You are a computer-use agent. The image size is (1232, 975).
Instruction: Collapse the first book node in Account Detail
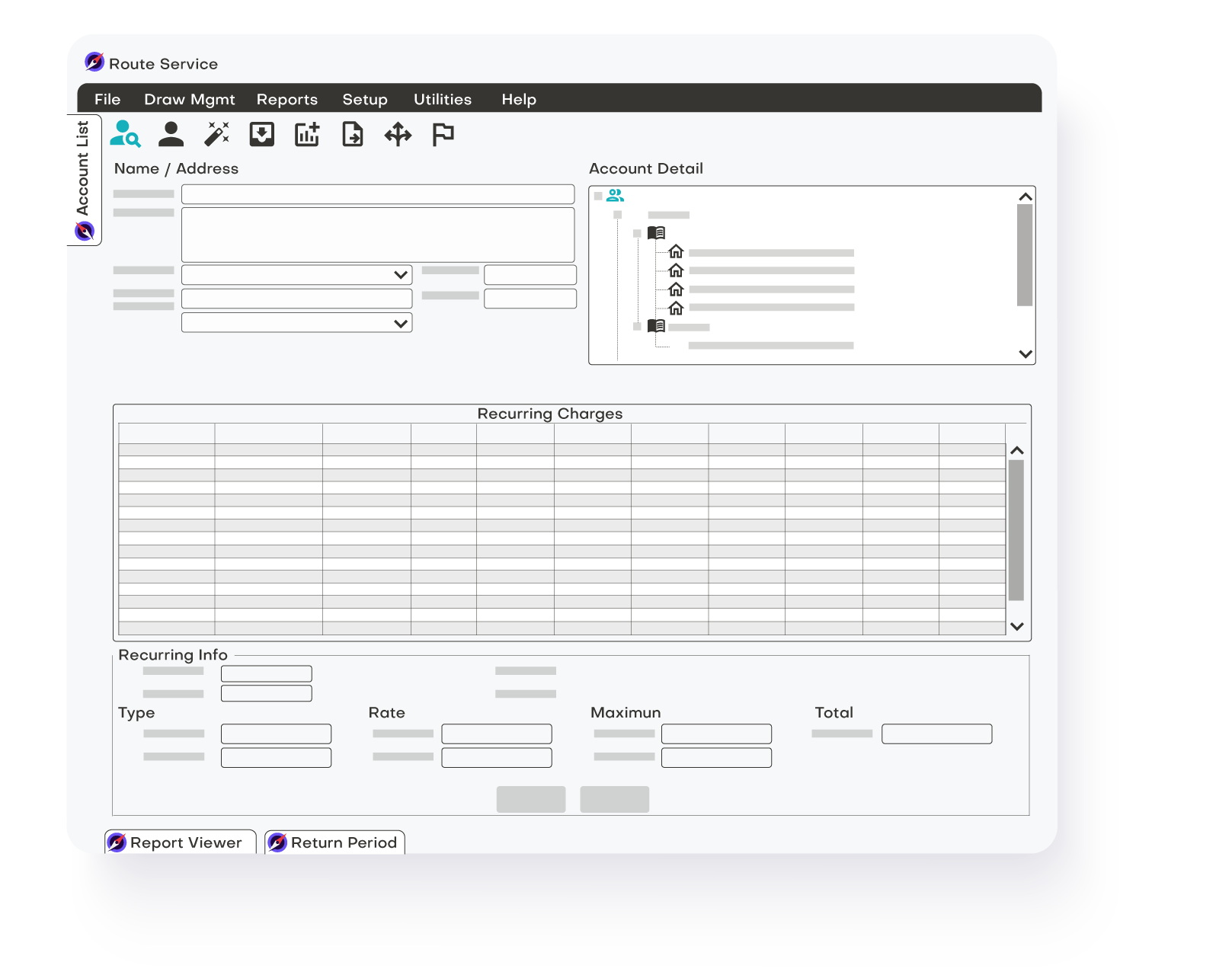637,233
